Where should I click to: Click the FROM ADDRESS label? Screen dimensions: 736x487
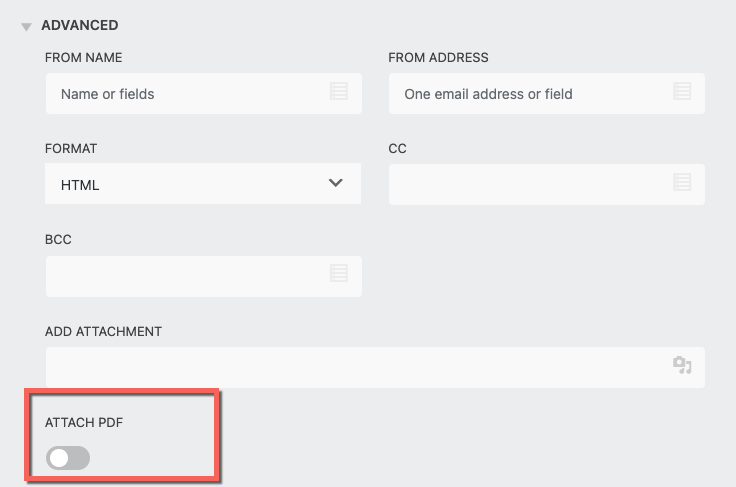tap(438, 58)
